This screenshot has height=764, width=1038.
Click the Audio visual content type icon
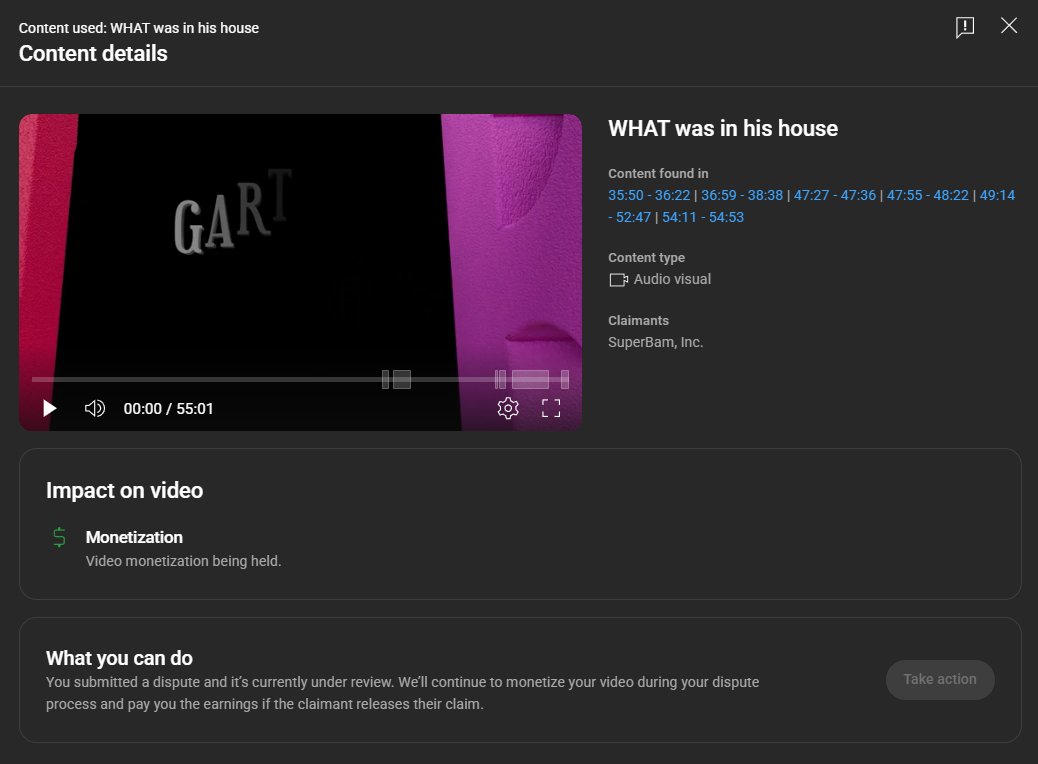618,279
